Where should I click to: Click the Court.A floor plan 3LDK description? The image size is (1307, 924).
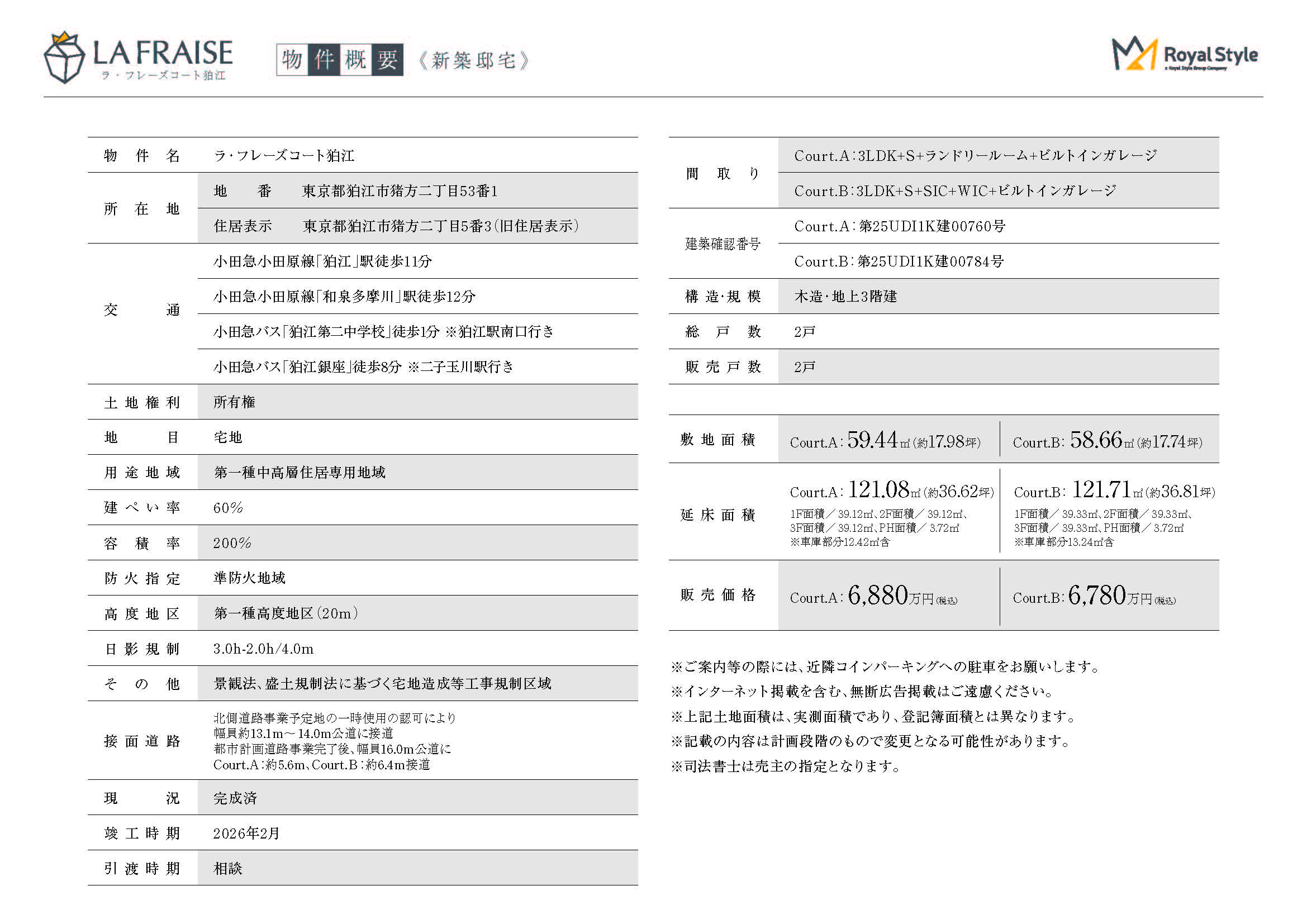click(975, 155)
